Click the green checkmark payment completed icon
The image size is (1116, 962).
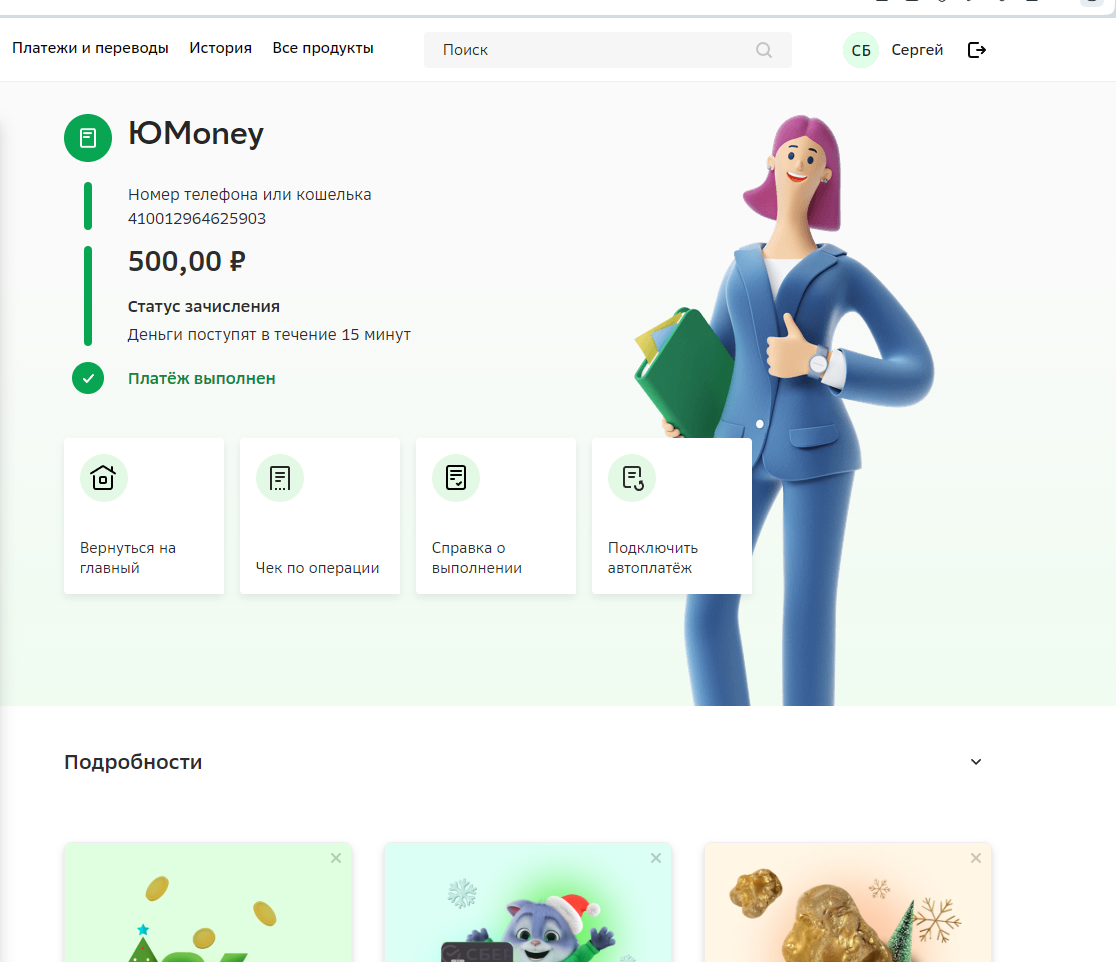pos(88,378)
